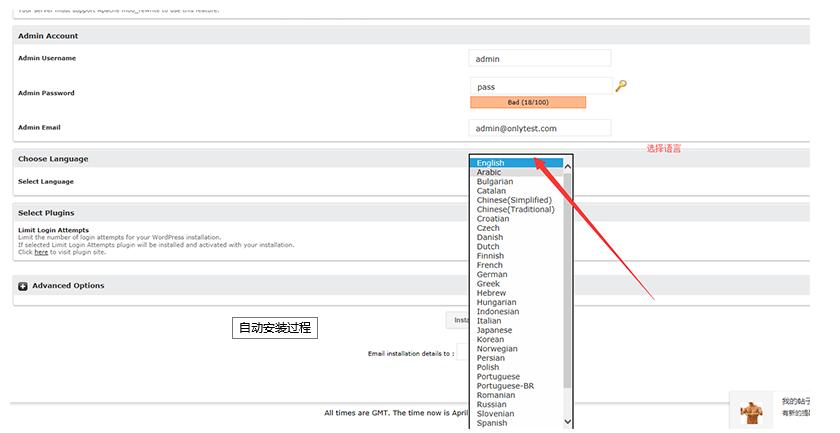Choose Hebrew from the language list
The width and height of the screenshot is (840, 433).
(x=516, y=293)
